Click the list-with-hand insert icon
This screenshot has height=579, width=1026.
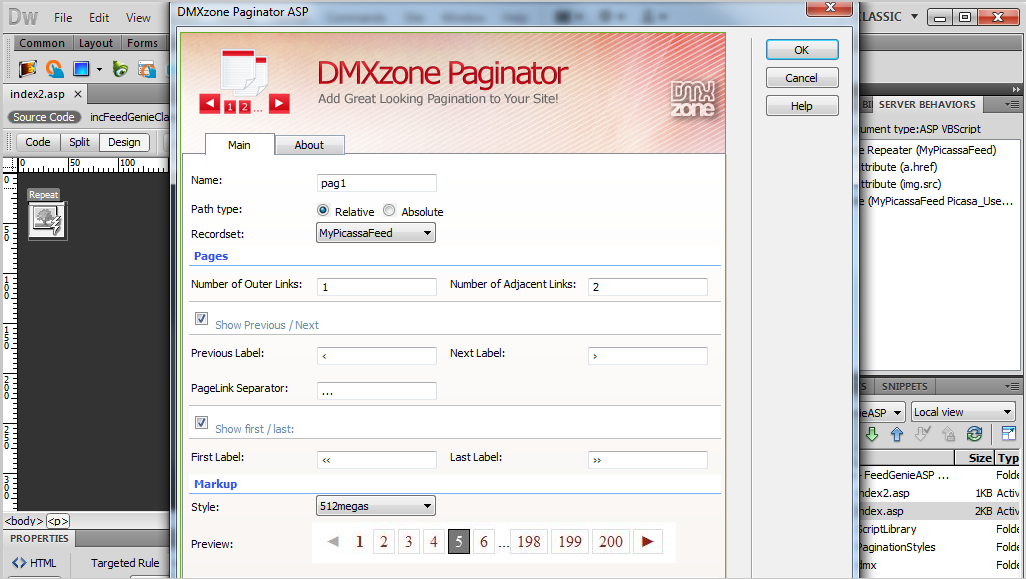click(147, 68)
